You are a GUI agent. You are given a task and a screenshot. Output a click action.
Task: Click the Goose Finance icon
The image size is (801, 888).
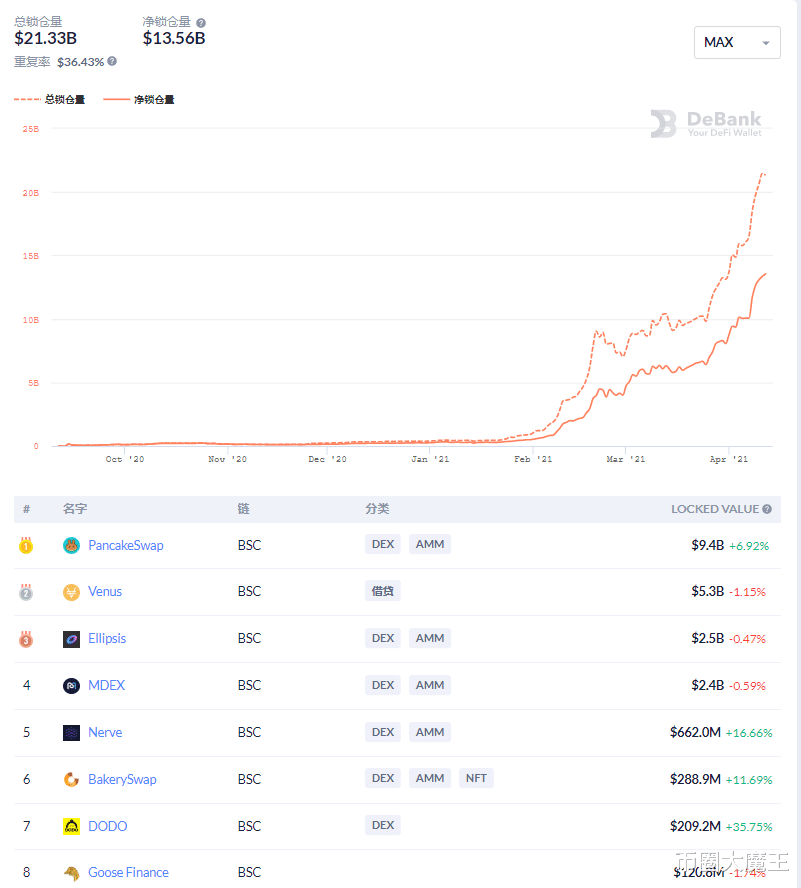click(x=71, y=873)
